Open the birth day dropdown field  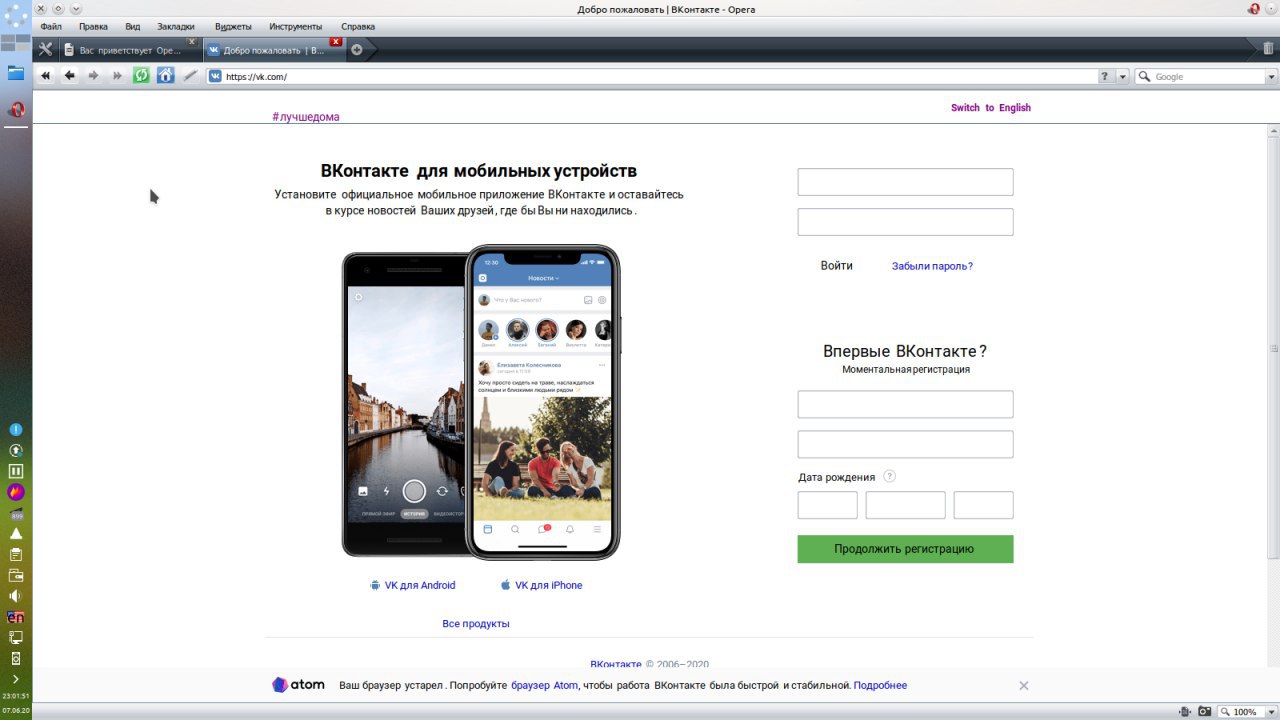point(827,505)
